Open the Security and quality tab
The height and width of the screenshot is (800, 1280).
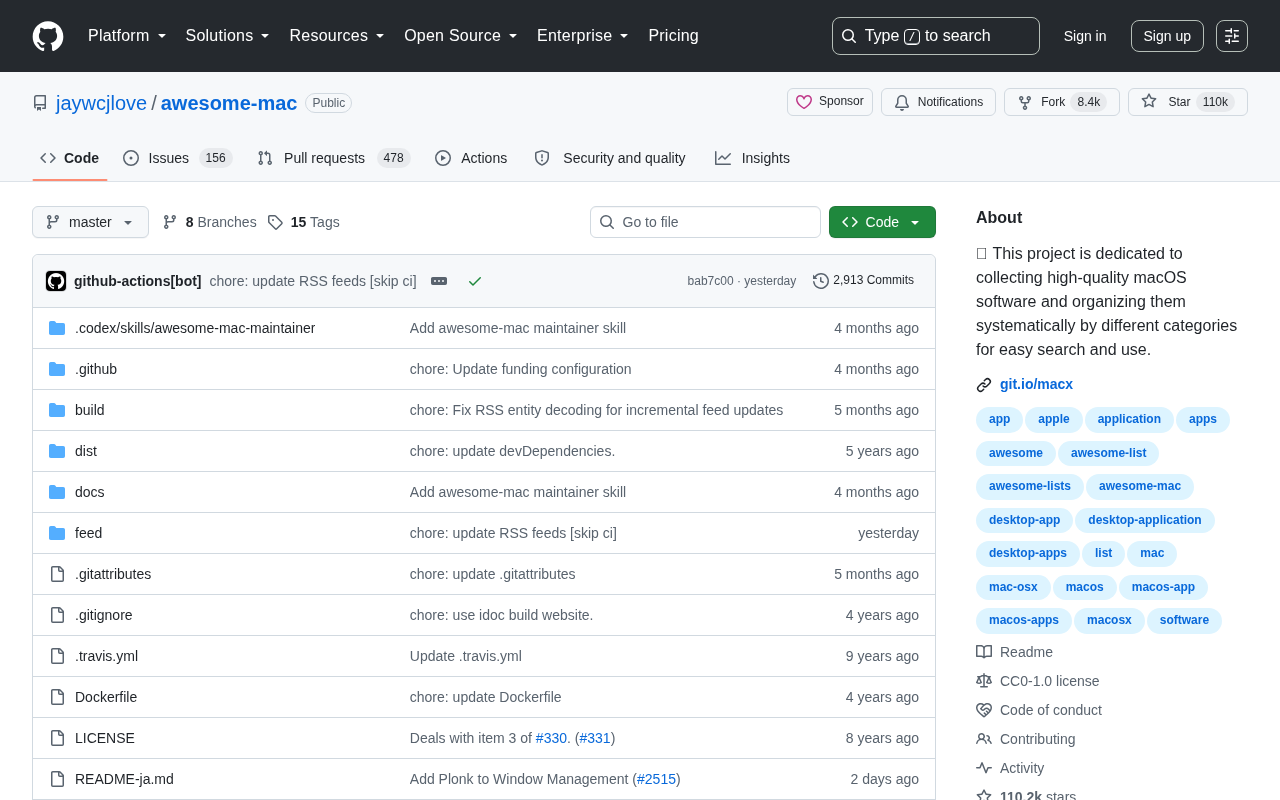point(610,158)
